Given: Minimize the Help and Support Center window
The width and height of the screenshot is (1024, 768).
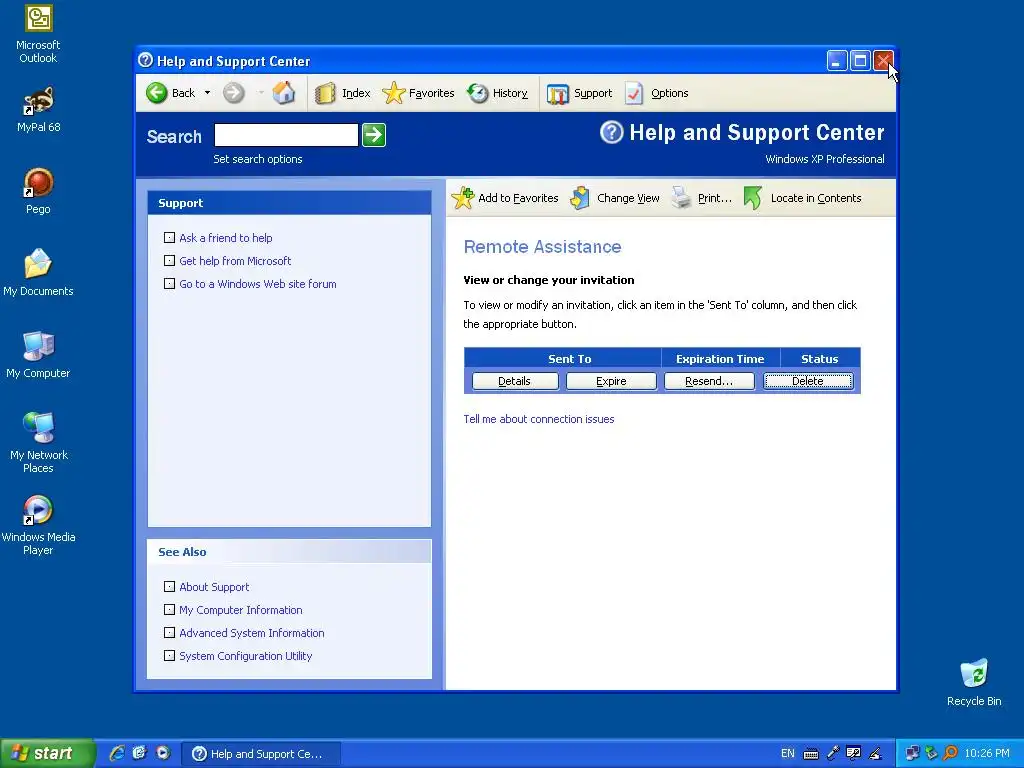Looking at the screenshot, I should 837,61.
